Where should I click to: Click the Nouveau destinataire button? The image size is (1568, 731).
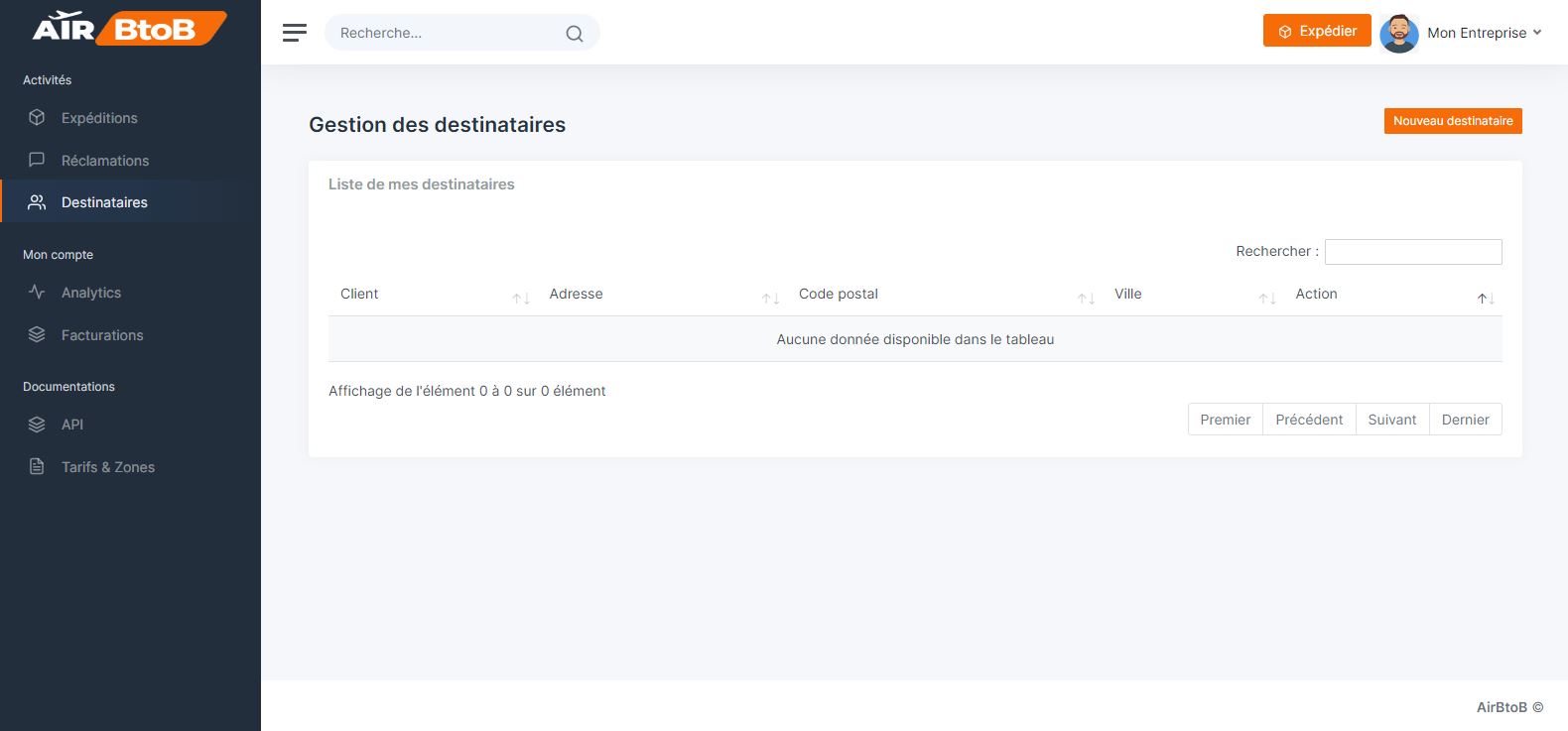1453,121
